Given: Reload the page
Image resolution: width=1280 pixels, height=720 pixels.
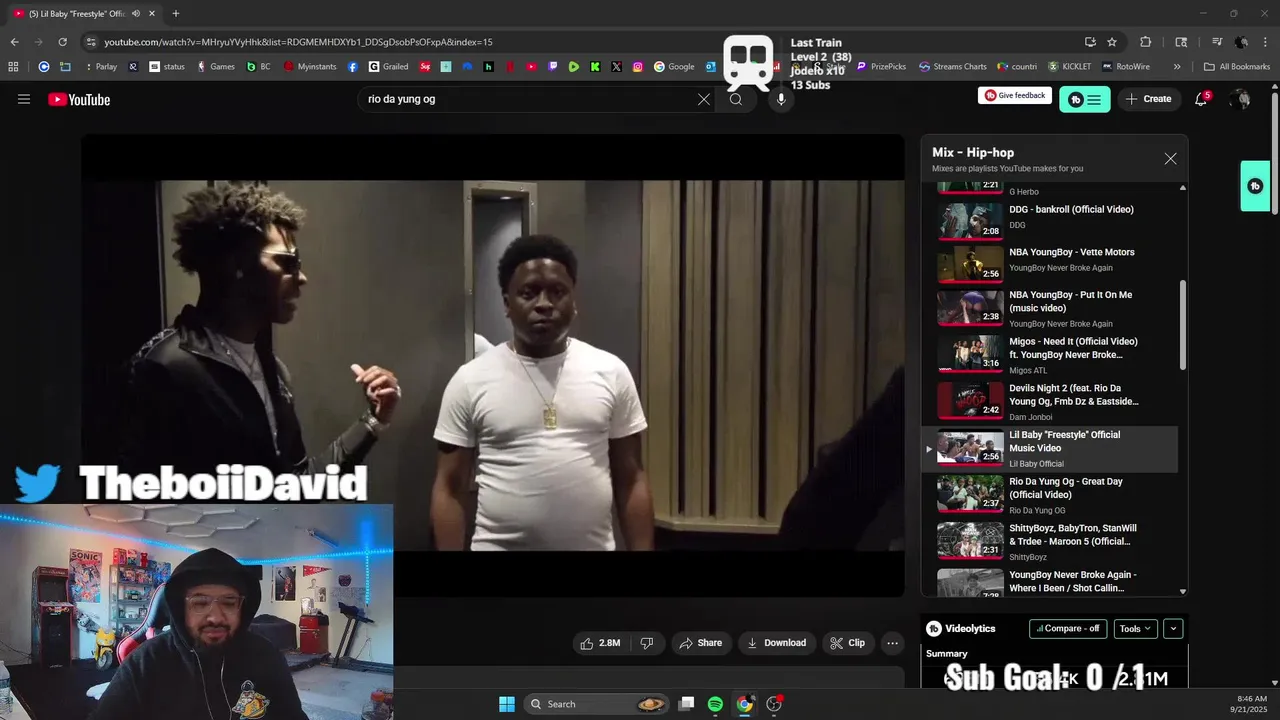Looking at the screenshot, I should [x=62, y=42].
